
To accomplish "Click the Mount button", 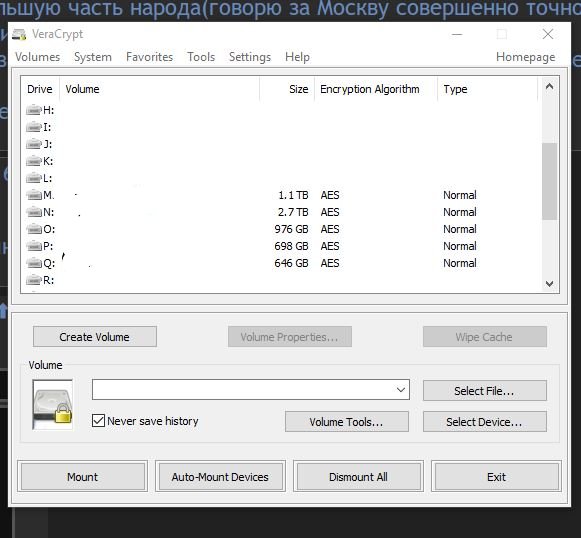I will point(83,476).
